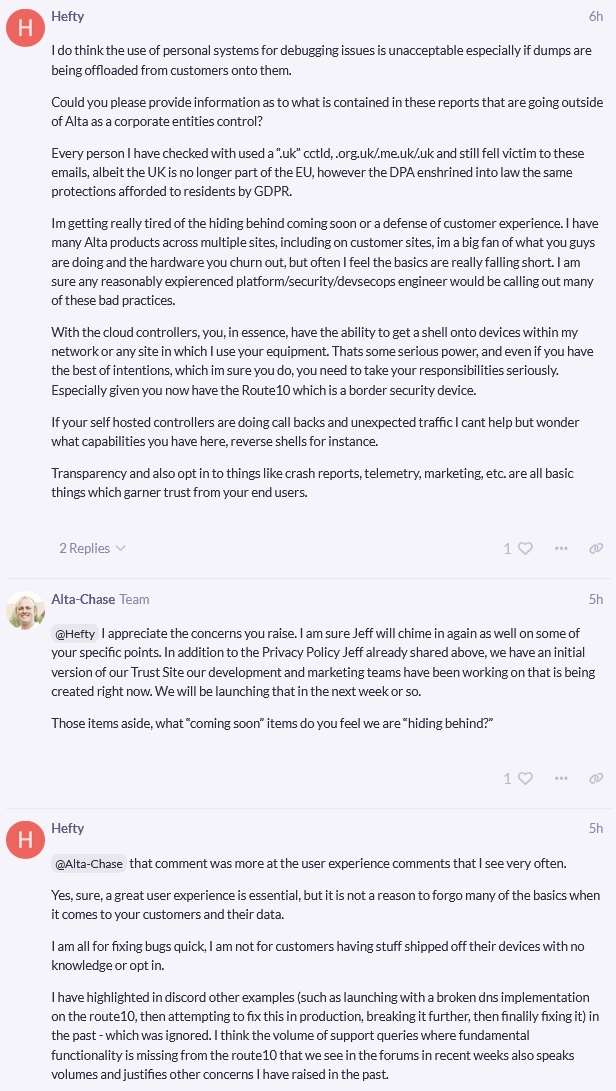
Task: View like count on Hefty's first post
Action: click(x=507, y=548)
